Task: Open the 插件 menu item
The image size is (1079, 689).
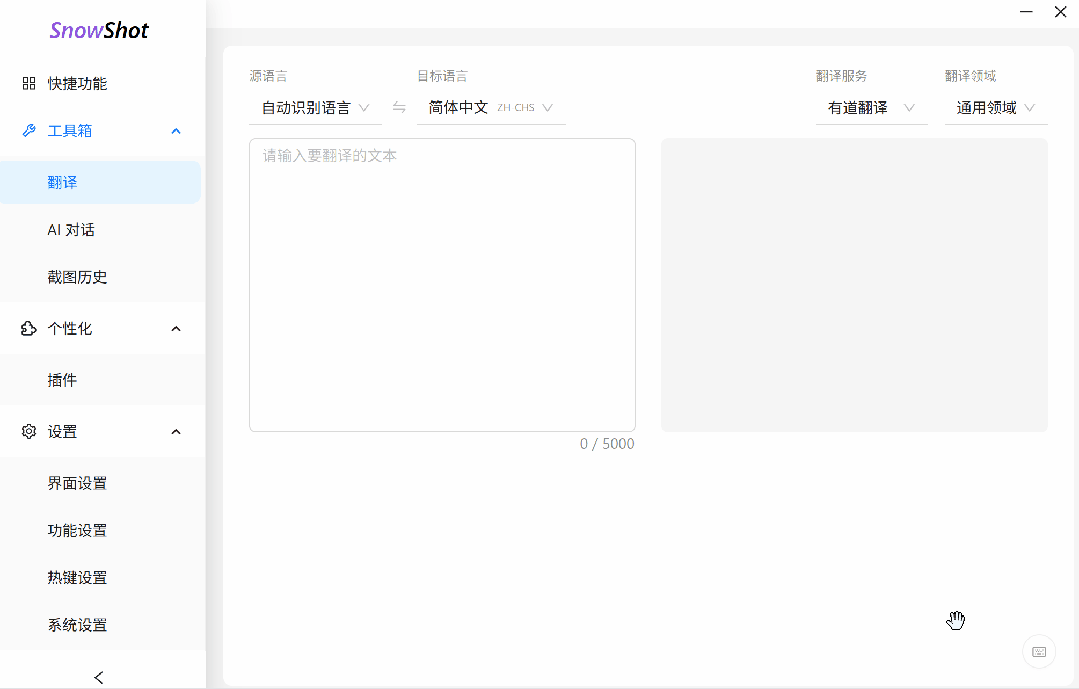Action: click(x=100, y=380)
